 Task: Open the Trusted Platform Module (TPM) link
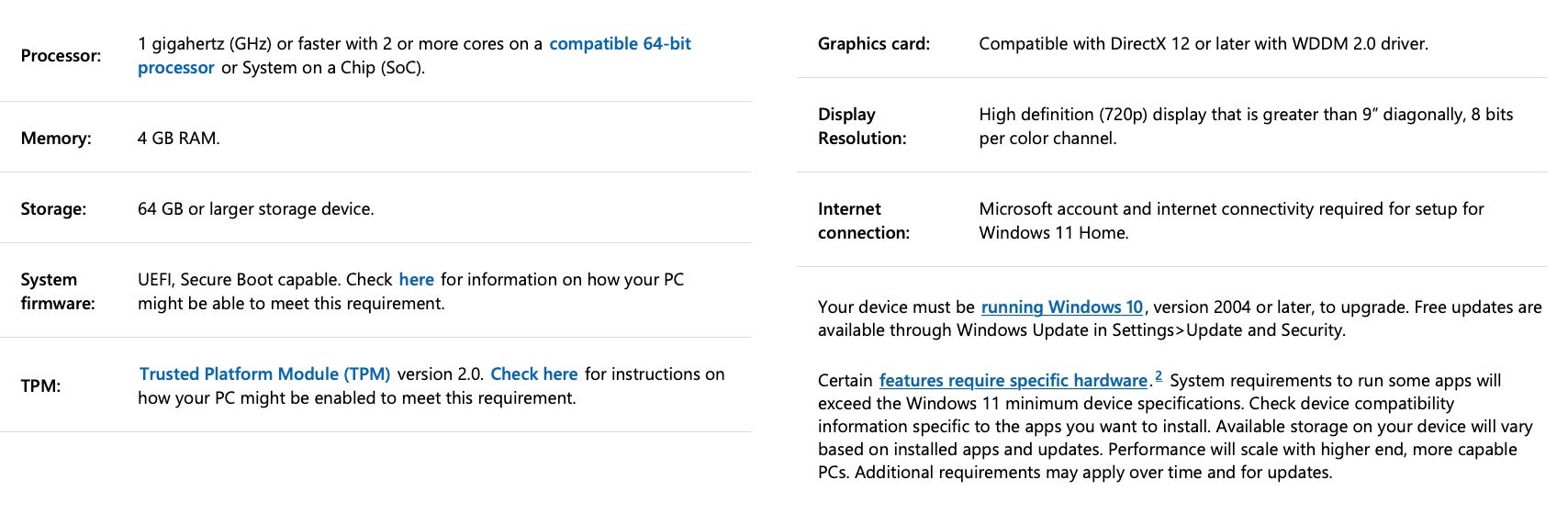pyautogui.click(x=264, y=374)
